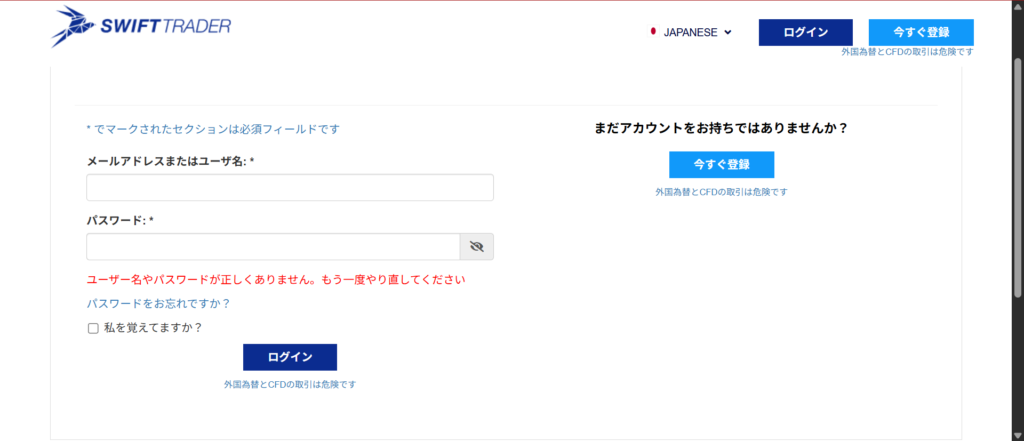Toggle password visibility with the eye icon

[x=476, y=247]
